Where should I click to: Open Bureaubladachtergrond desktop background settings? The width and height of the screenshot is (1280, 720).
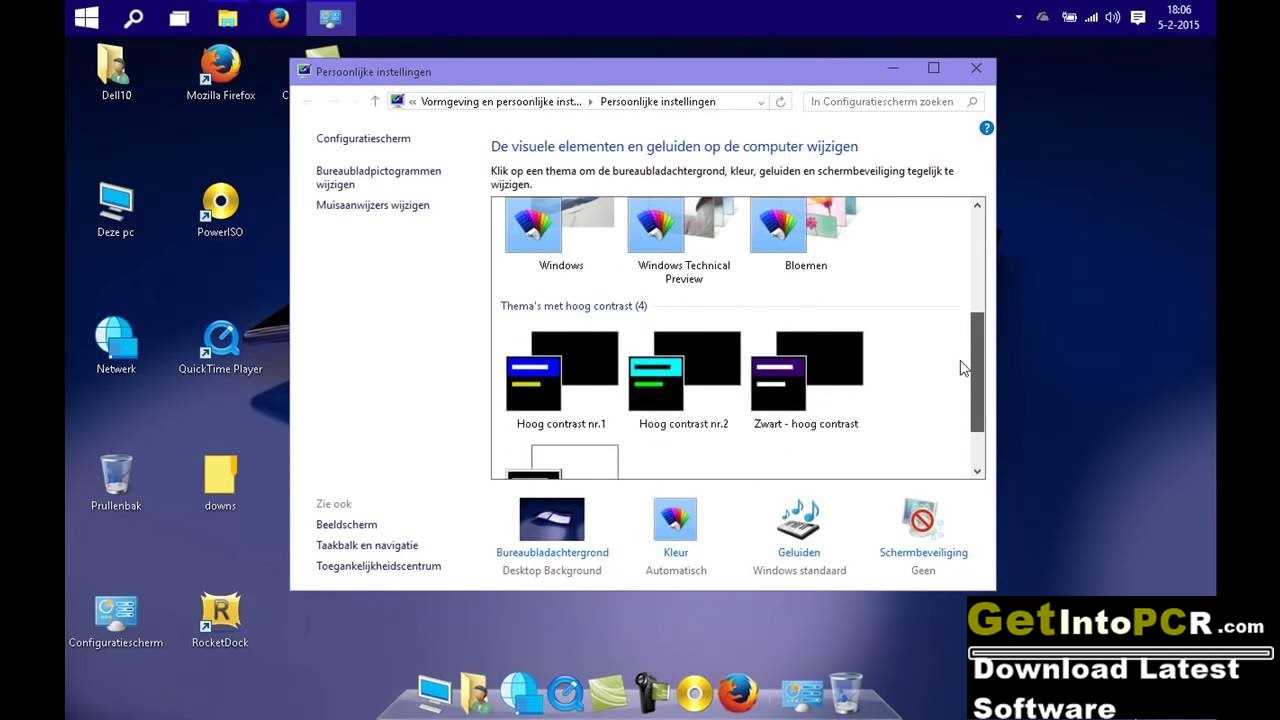(x=552, y=537)
